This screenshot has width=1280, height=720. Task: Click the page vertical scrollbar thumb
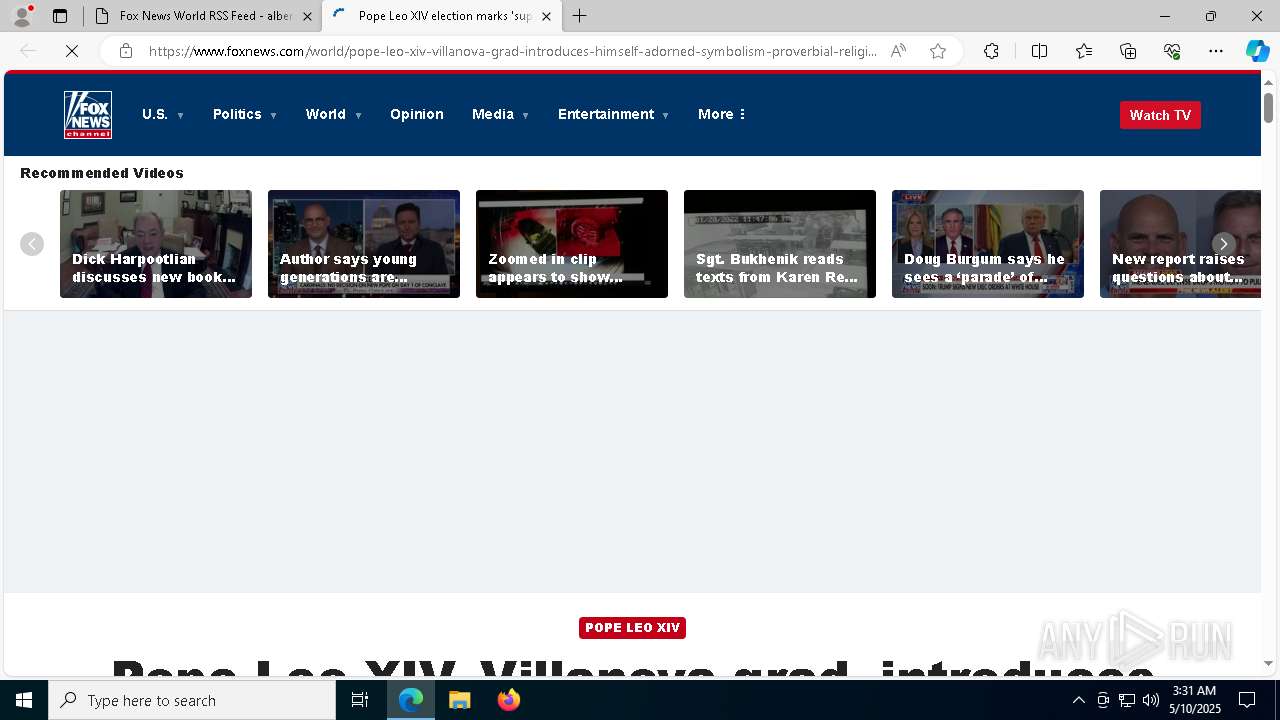(x=1269, y=107)
